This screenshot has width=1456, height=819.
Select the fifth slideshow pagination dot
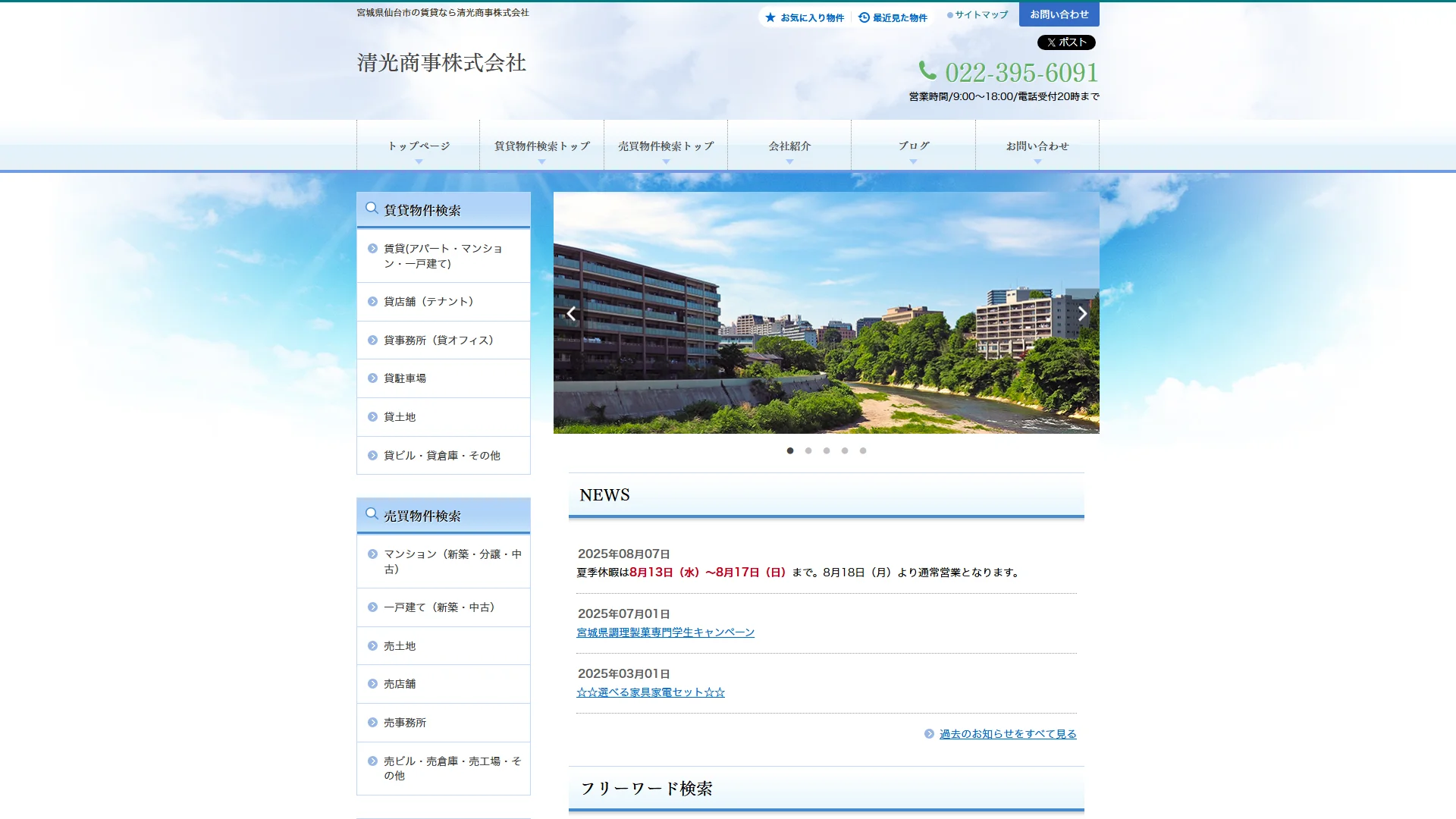[863, 450]
